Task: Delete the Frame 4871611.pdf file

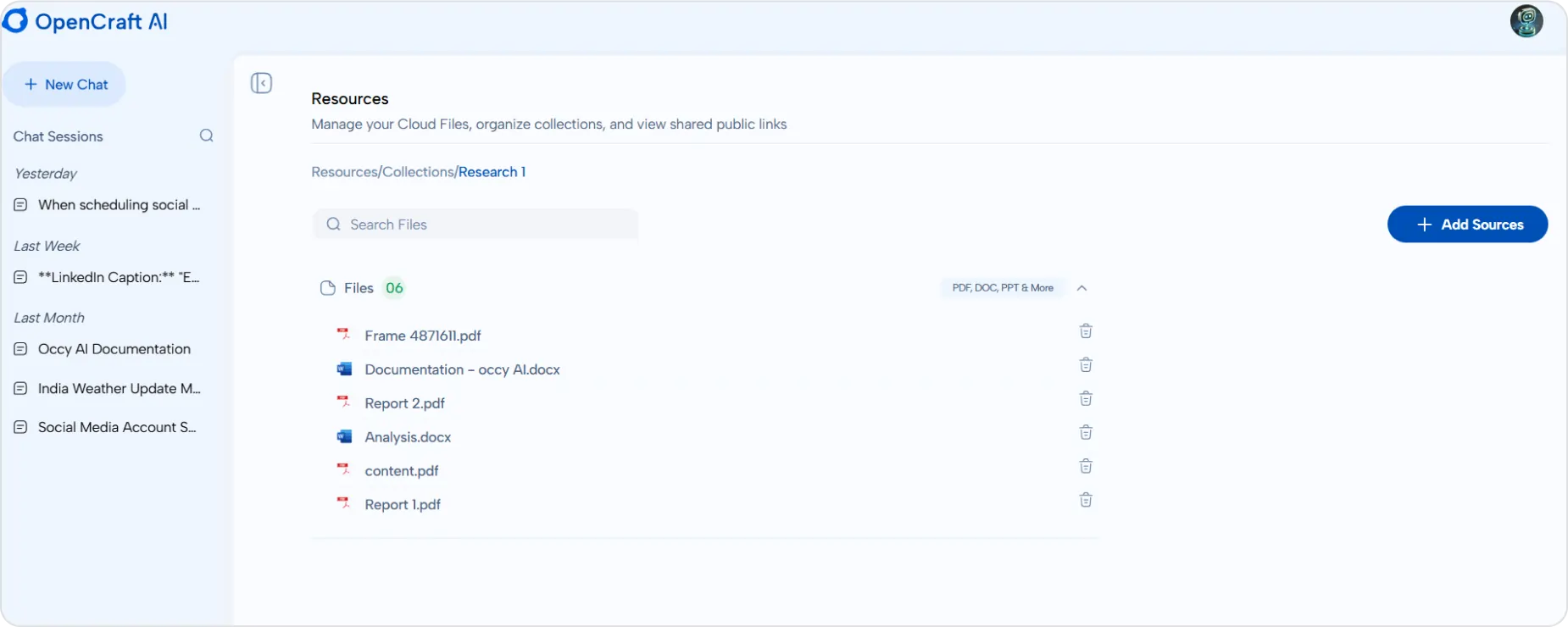Action: pyautogui.click(x=1085, y=331)
